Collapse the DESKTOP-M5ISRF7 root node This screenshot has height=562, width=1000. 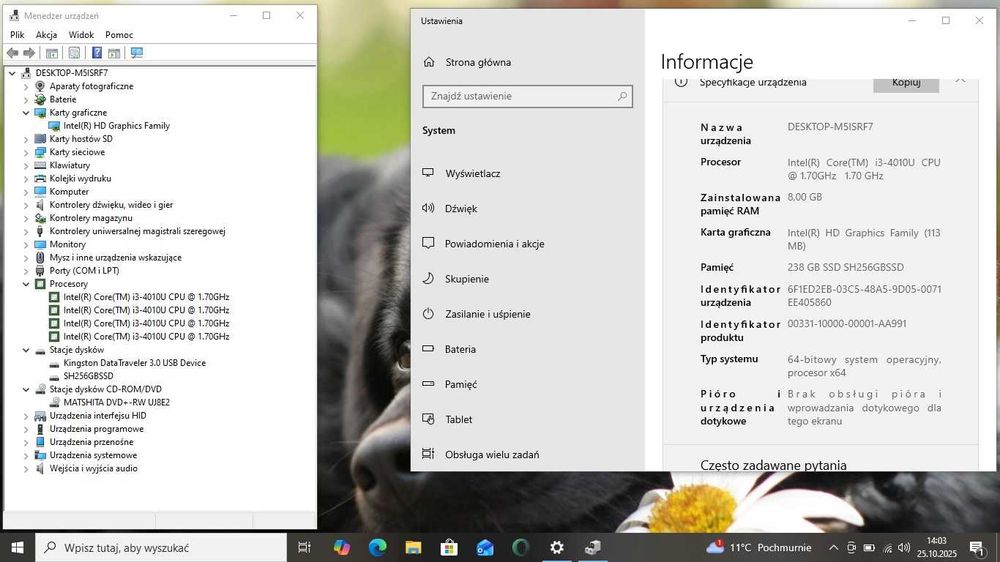[12, 73]
